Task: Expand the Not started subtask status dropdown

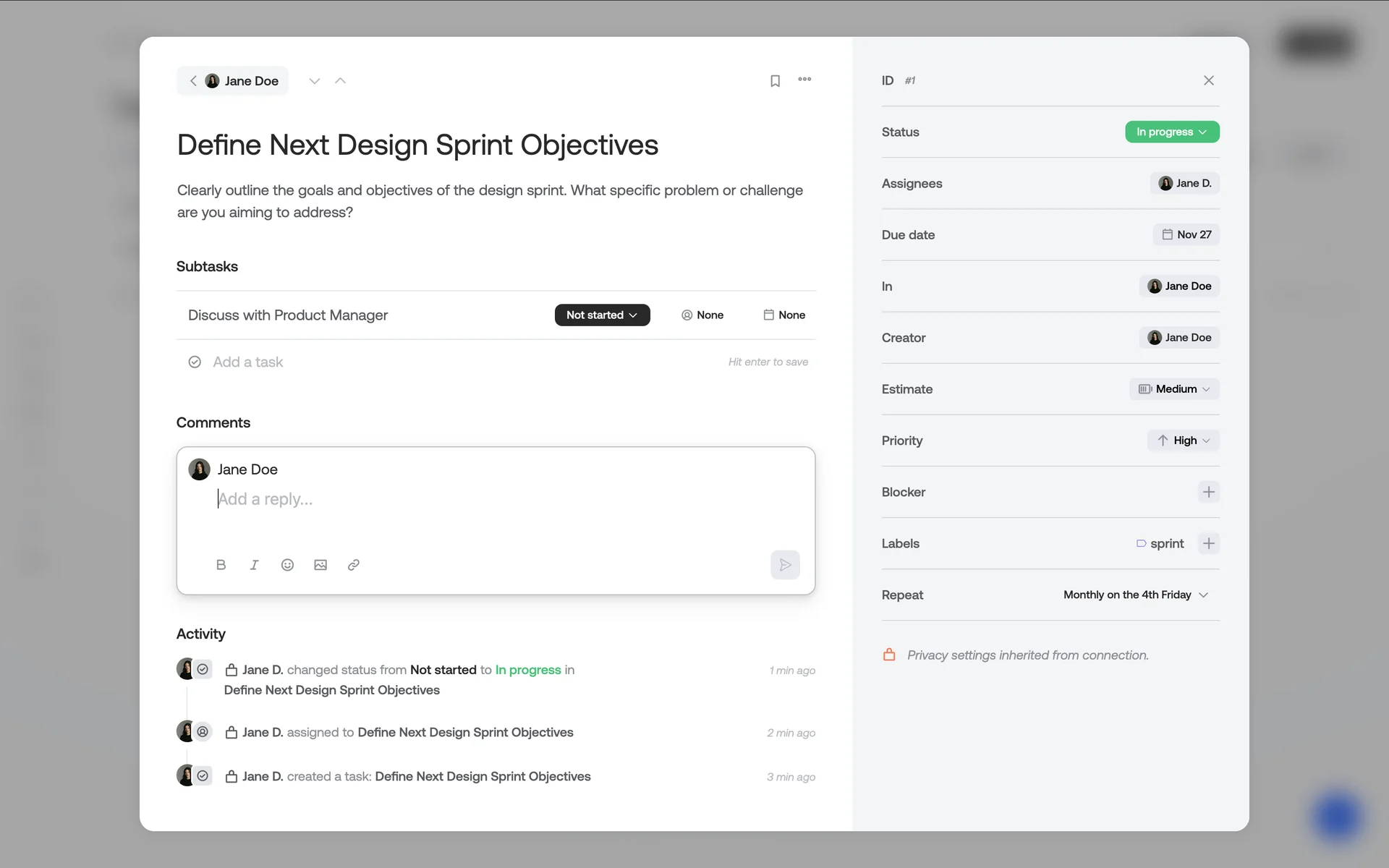Action: (602, 315)
